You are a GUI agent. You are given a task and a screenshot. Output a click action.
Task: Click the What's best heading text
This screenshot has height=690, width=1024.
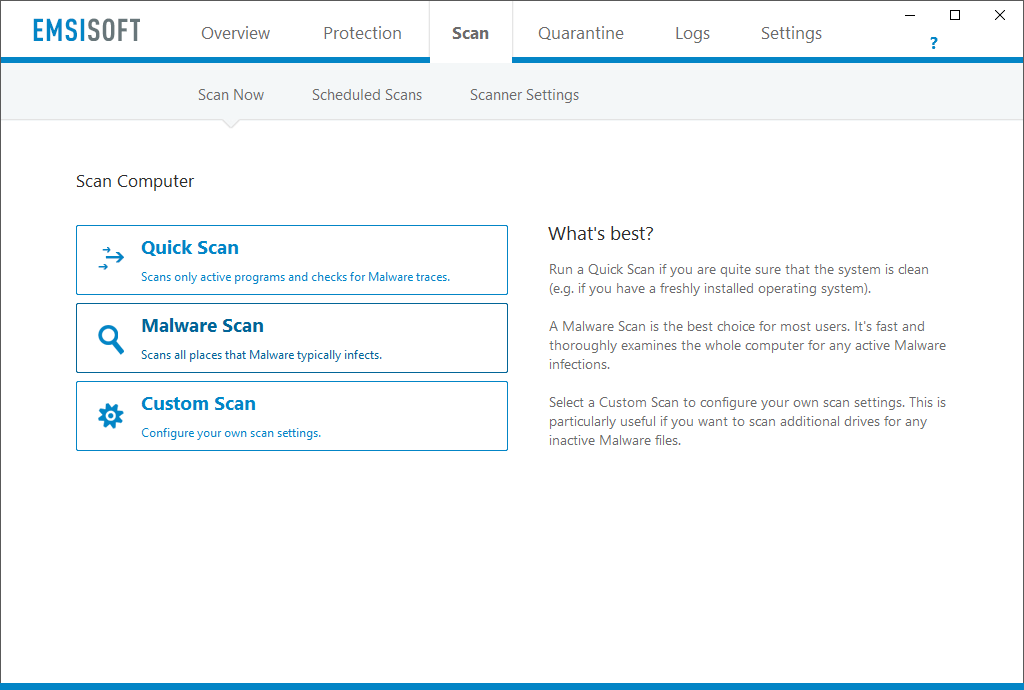(x=600, y=233)
